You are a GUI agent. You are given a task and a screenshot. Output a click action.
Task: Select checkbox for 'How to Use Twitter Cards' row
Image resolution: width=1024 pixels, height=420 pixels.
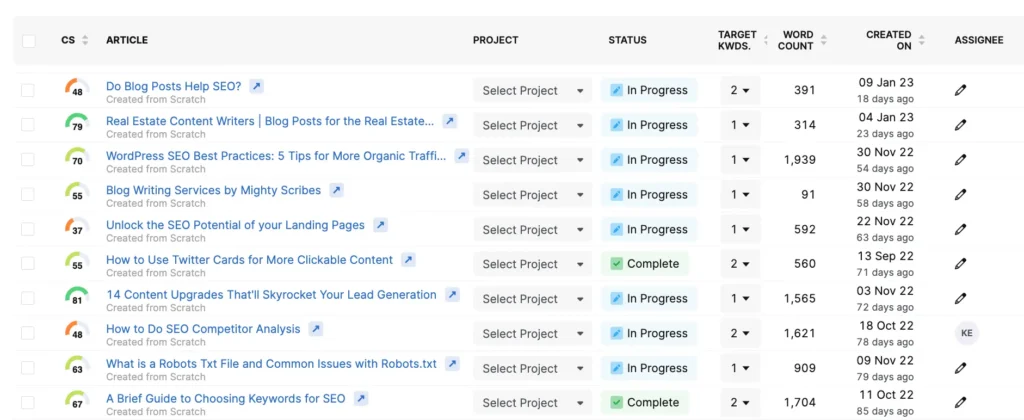(28, 264)
